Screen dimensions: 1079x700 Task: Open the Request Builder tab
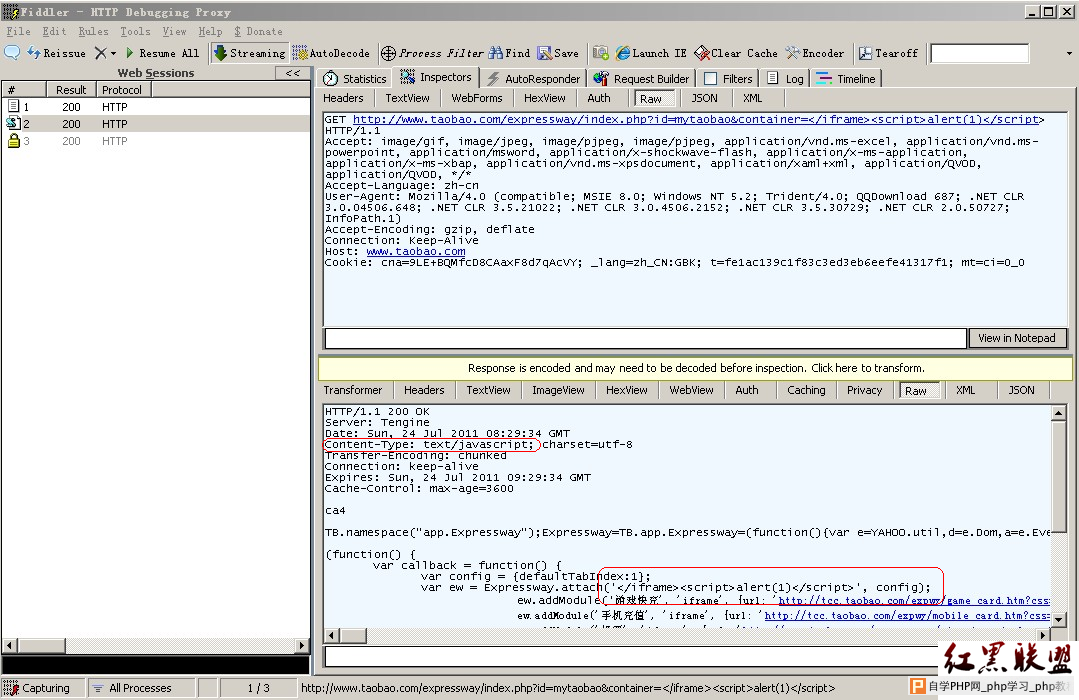click(x=641, y=78)
